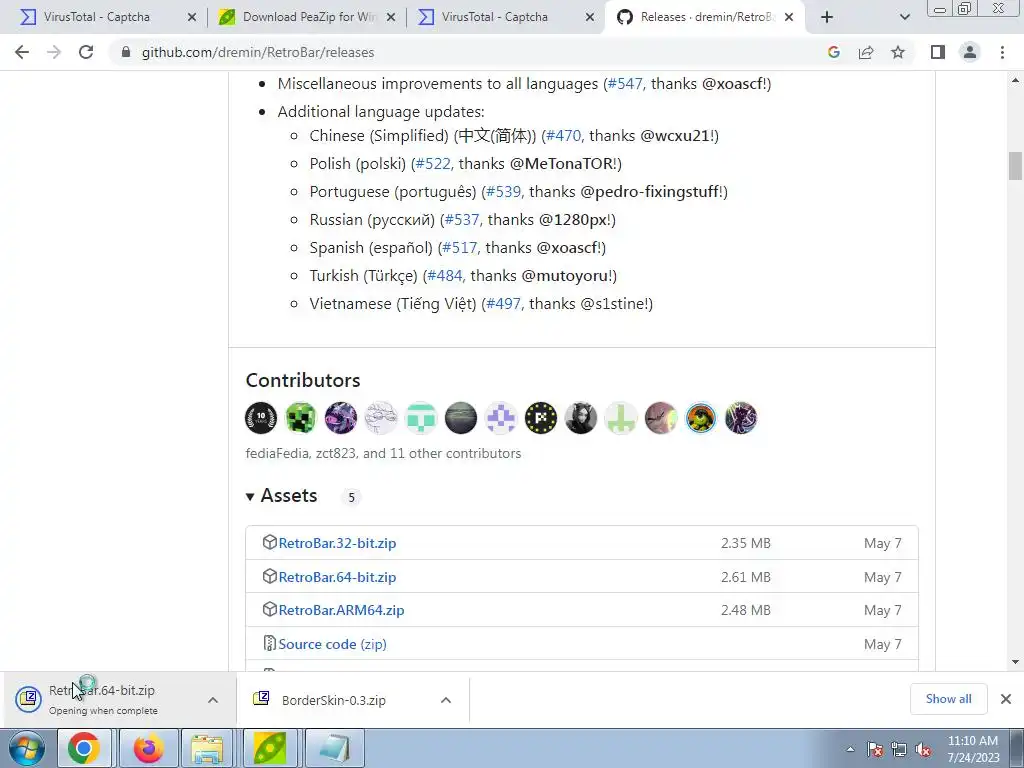The width and height of the screenshot is (1024, 768).
Task: Open the tab search dropdown
Action: click(x=904, y=17)
